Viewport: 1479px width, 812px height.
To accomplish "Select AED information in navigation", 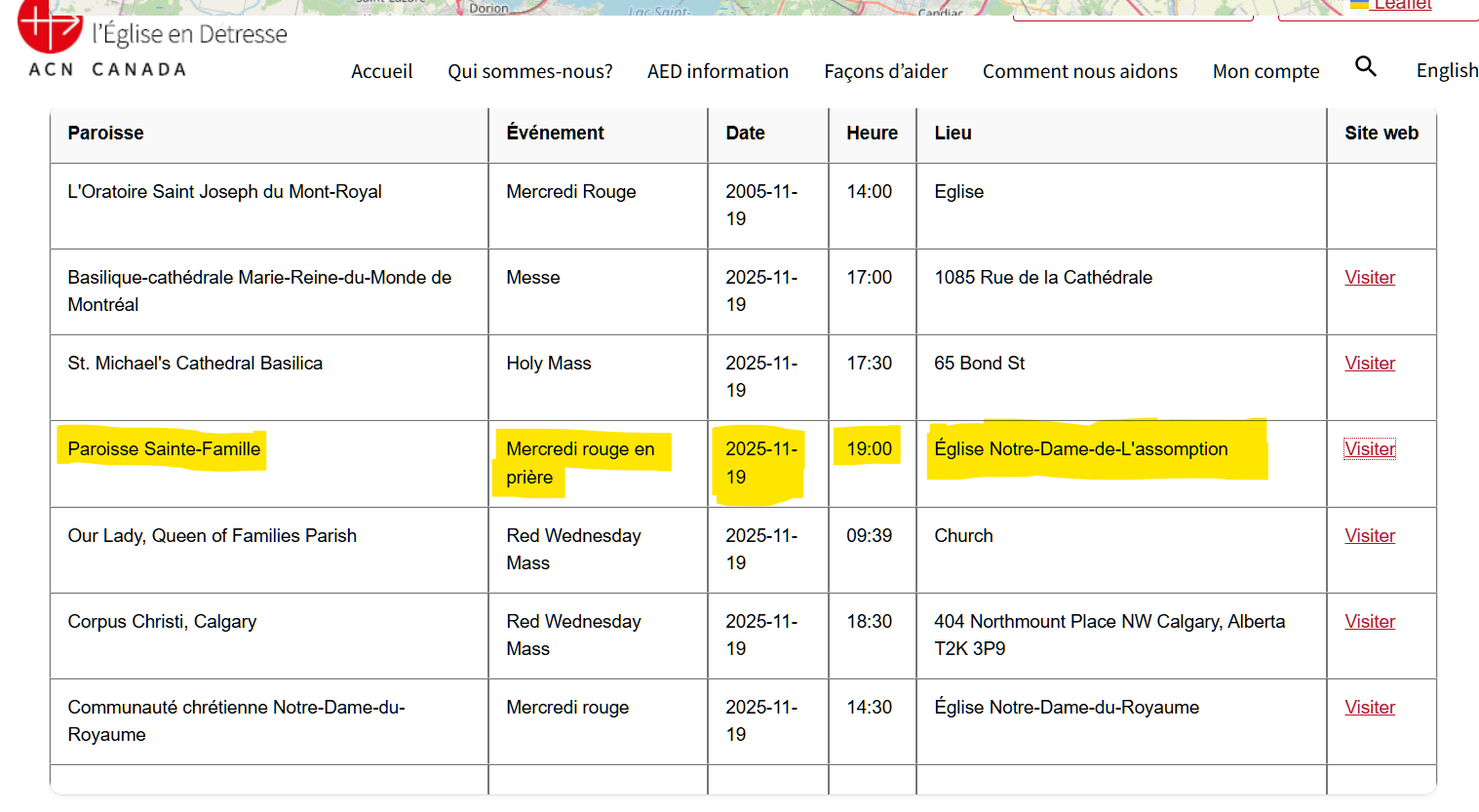I will pos(718,71).
